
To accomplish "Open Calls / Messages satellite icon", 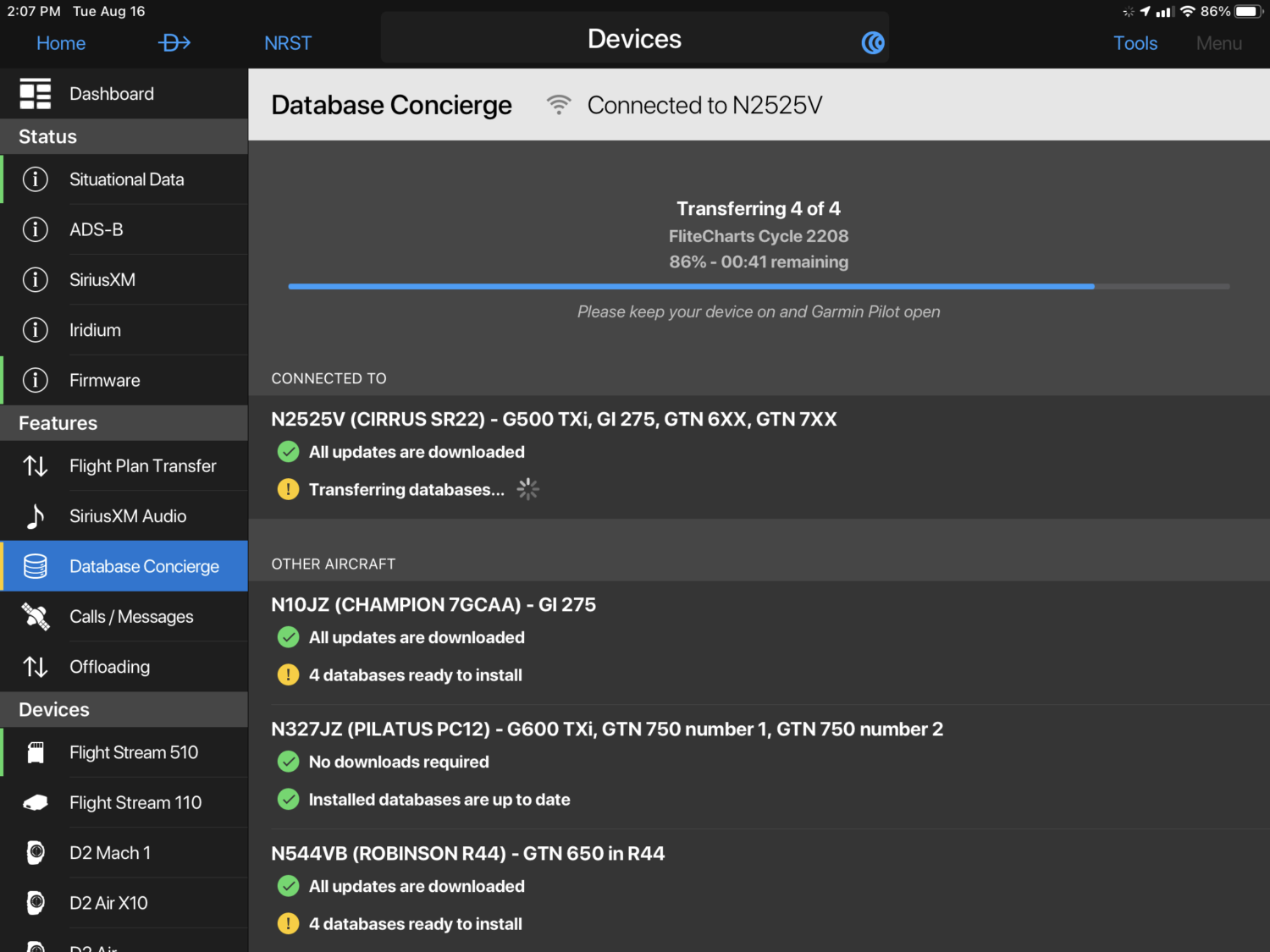I will point(35,616).
